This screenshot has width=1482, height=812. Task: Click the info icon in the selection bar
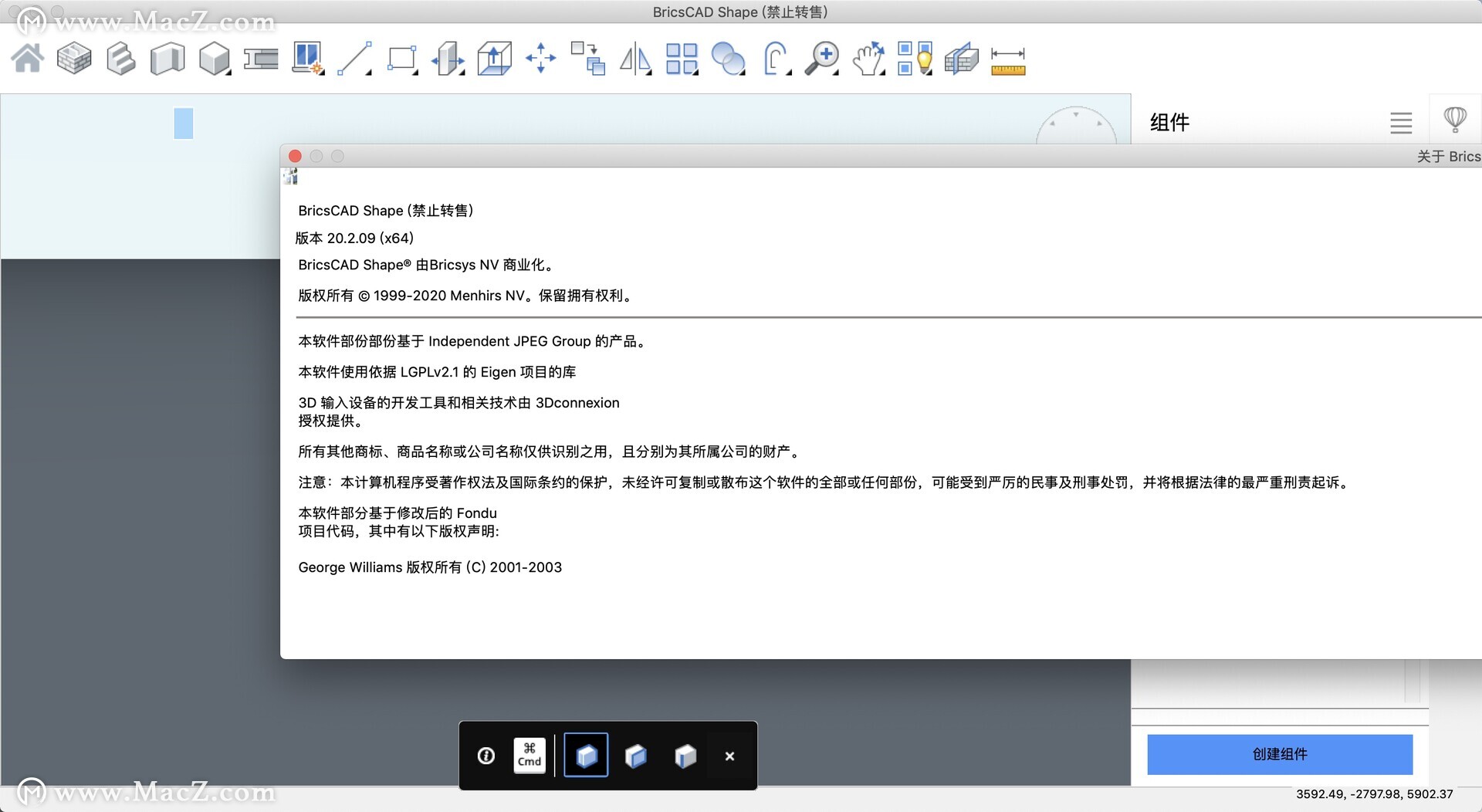click(486, 756)
